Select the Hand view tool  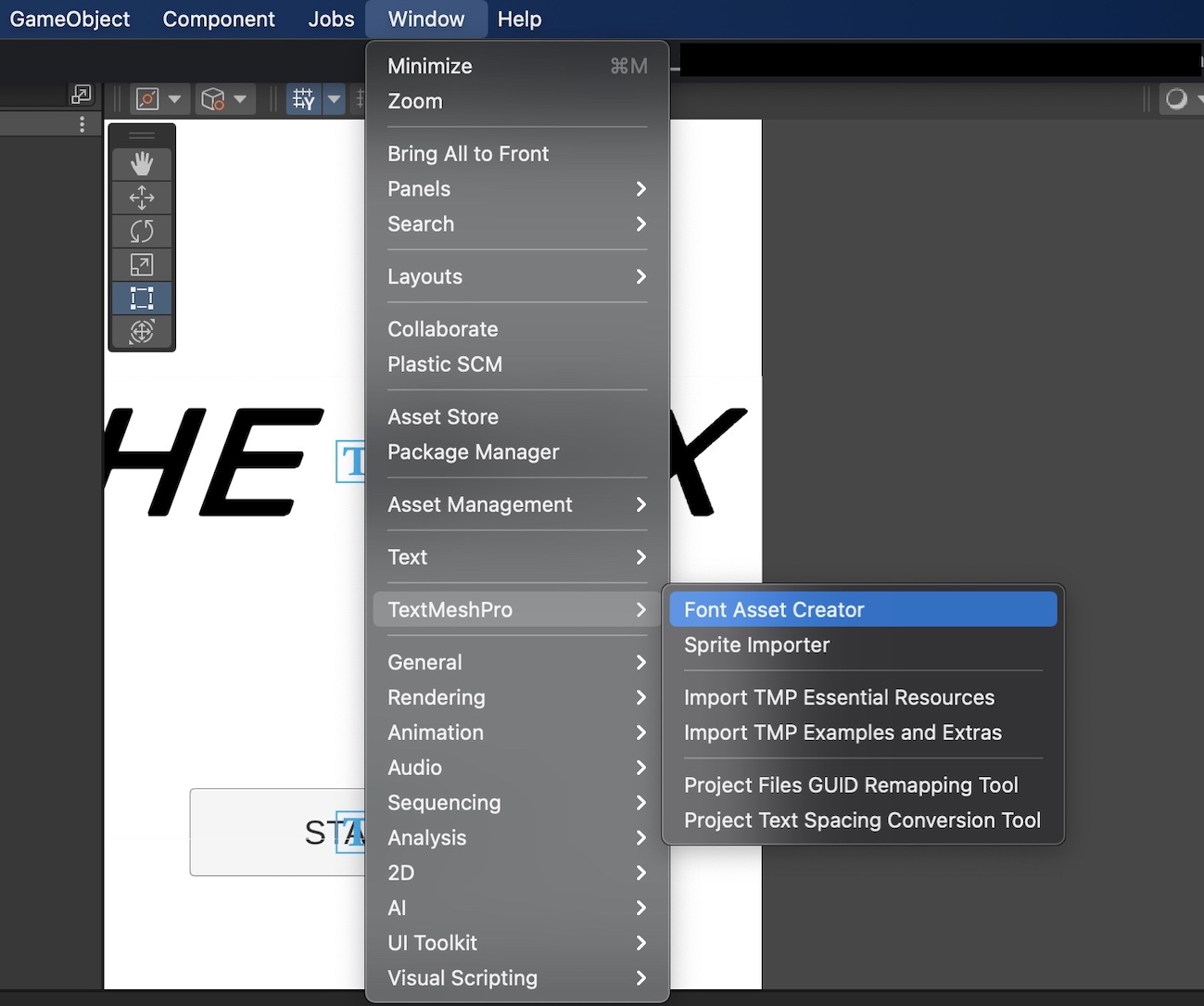pos(142,164)
